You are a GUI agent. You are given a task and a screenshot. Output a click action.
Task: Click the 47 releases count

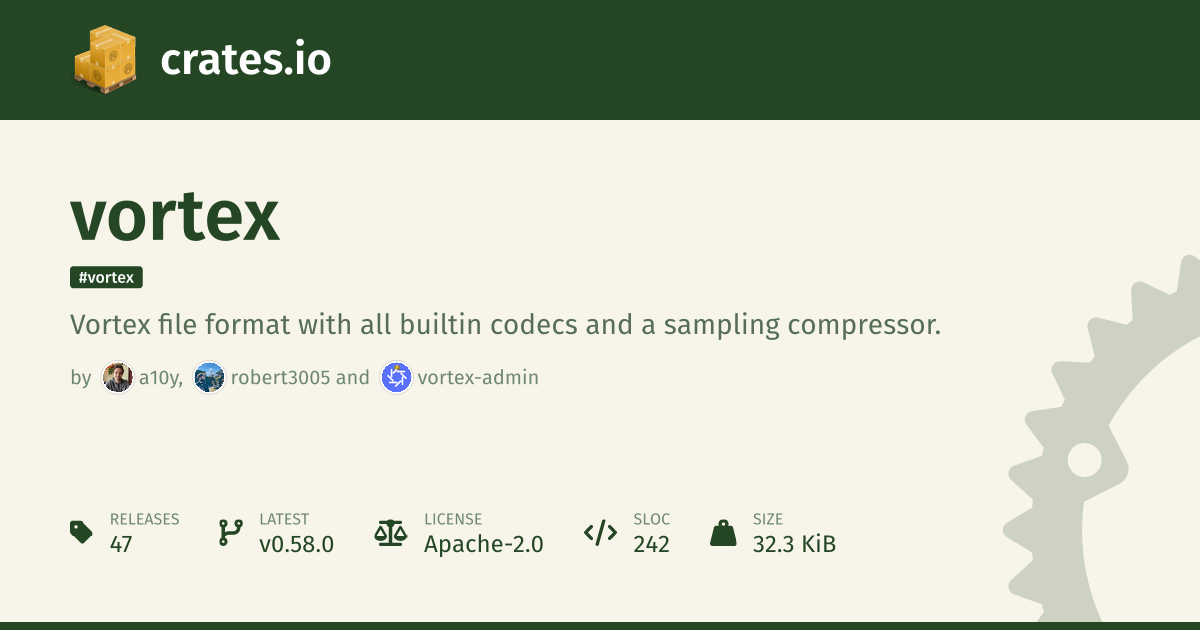coord(121,544)
